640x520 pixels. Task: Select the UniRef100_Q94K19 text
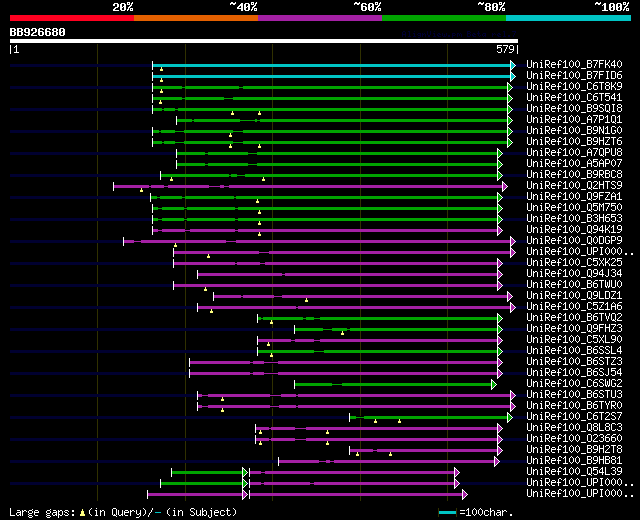574,229
